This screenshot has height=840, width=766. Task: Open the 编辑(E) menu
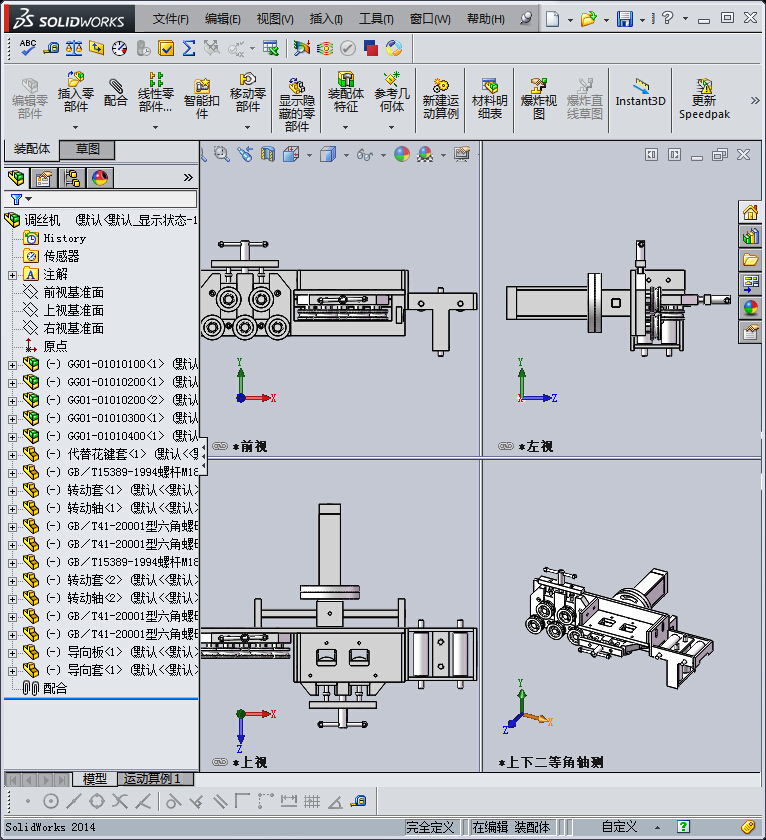223,19
